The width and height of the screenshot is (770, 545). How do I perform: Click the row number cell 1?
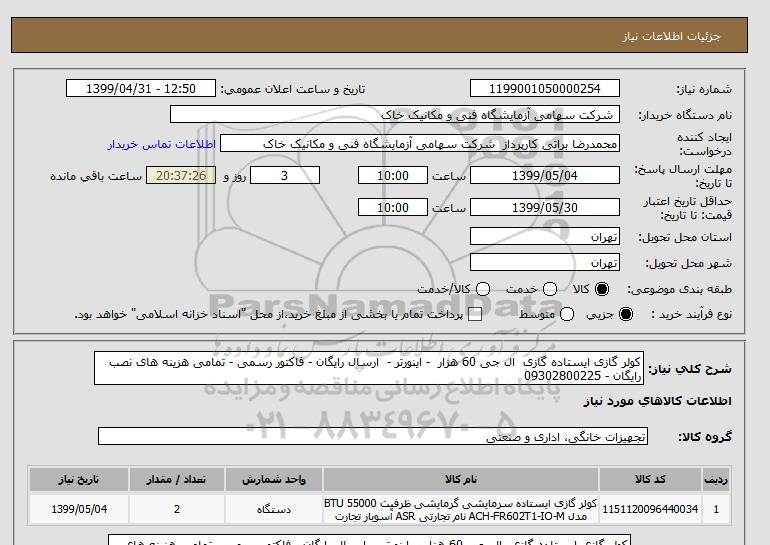pos(716,509)
